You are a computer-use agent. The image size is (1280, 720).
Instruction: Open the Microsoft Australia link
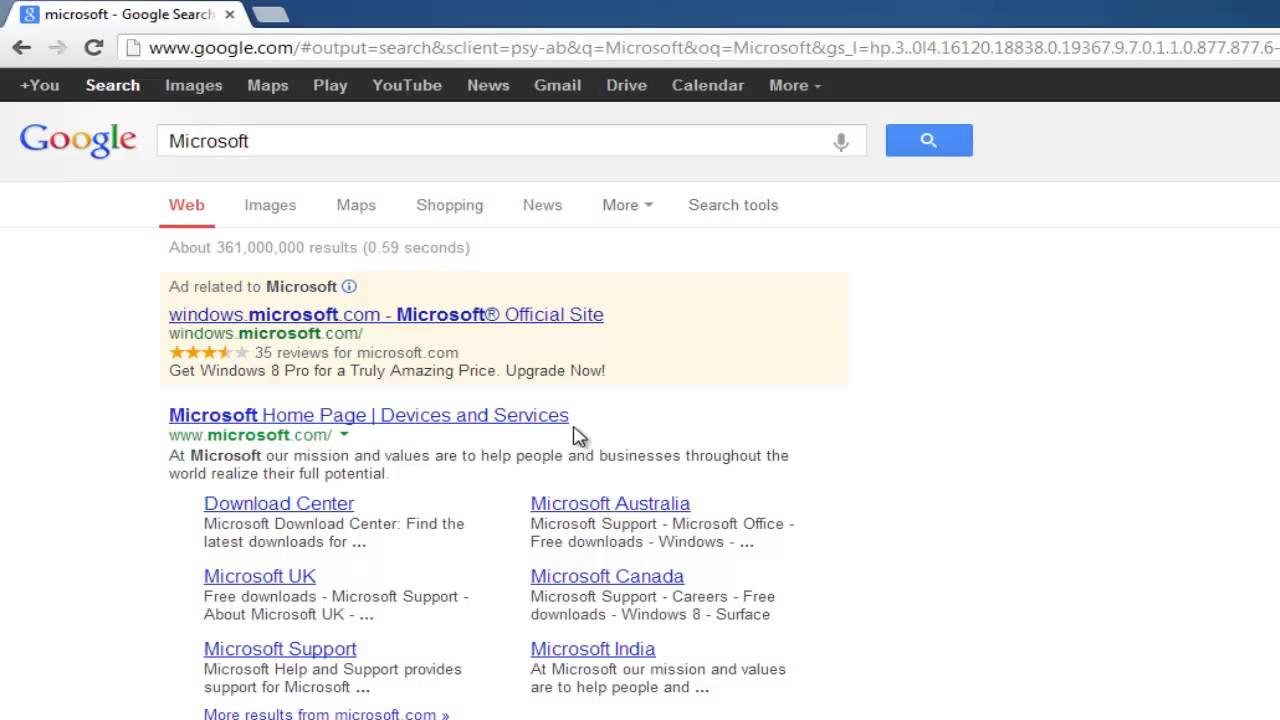point(610,503)
